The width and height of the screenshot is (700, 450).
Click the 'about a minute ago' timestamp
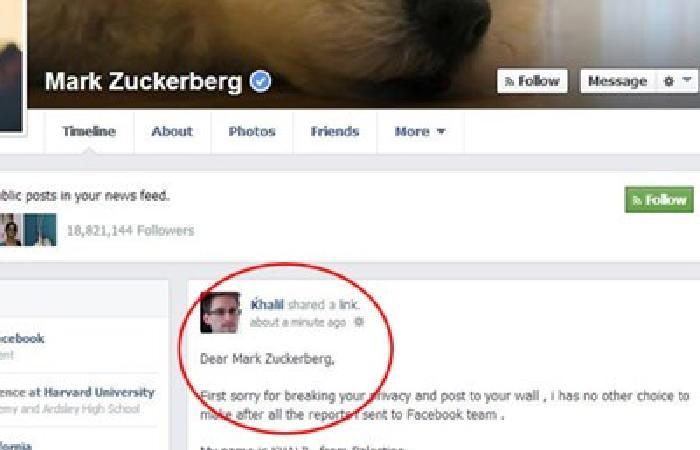(x=298, y=322)
